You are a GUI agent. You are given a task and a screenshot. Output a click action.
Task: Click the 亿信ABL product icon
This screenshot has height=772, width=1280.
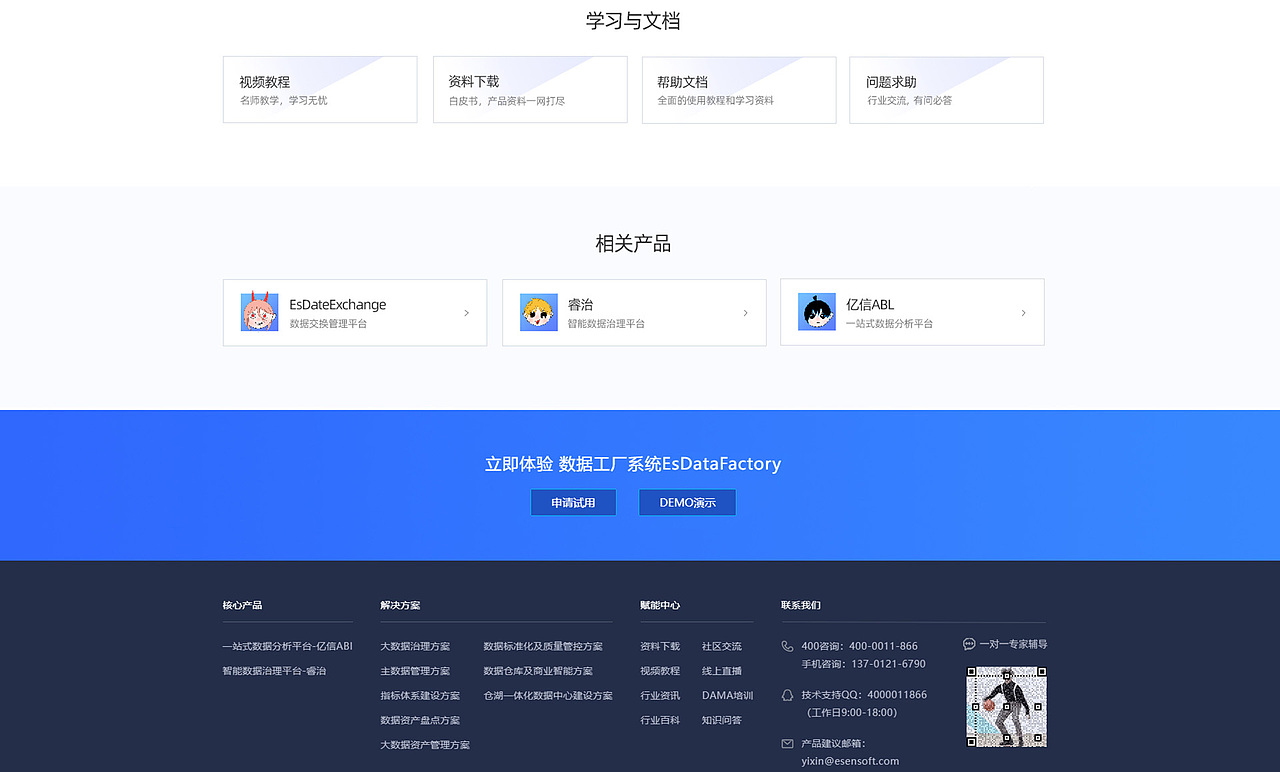[816, 311]
